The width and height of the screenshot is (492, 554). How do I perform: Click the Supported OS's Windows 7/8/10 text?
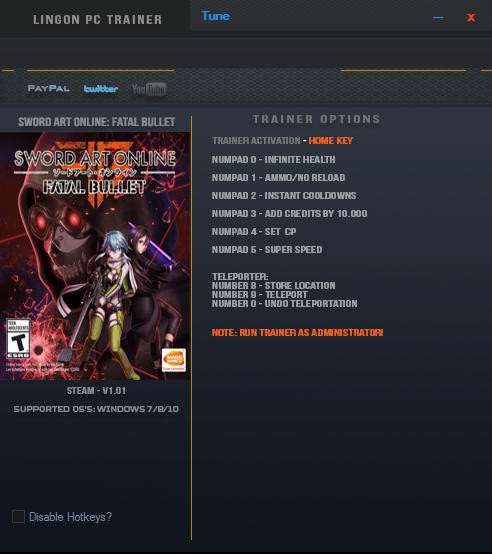[96, 409]
